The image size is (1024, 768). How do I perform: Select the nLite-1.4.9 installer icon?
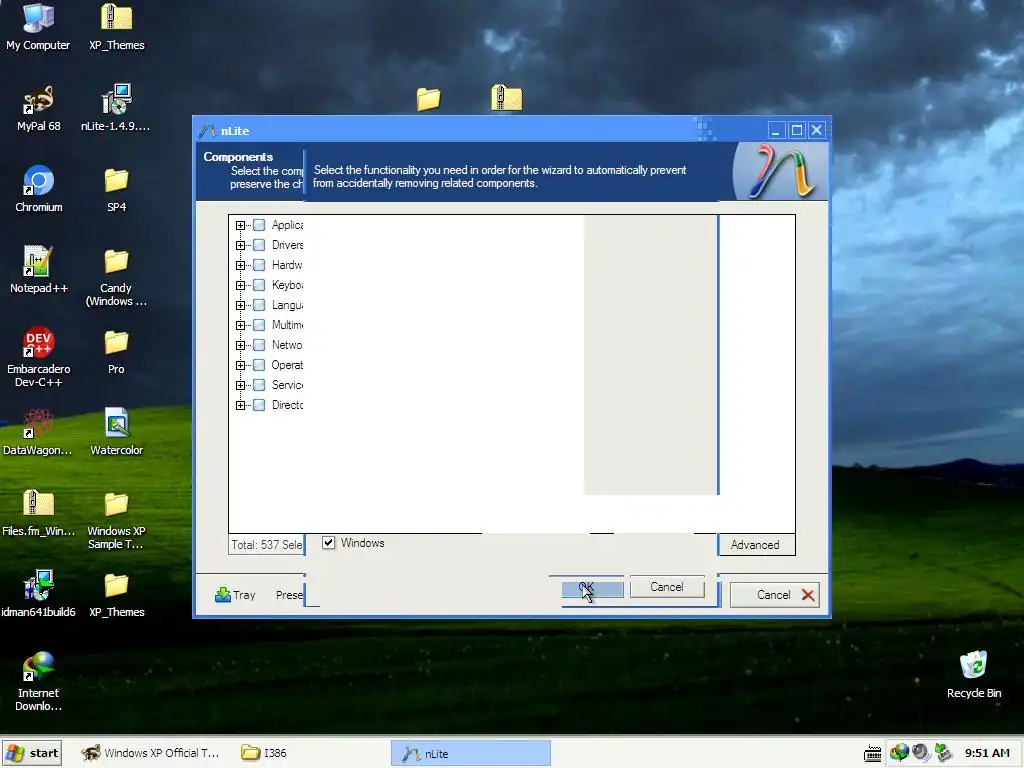click(116, 108)
